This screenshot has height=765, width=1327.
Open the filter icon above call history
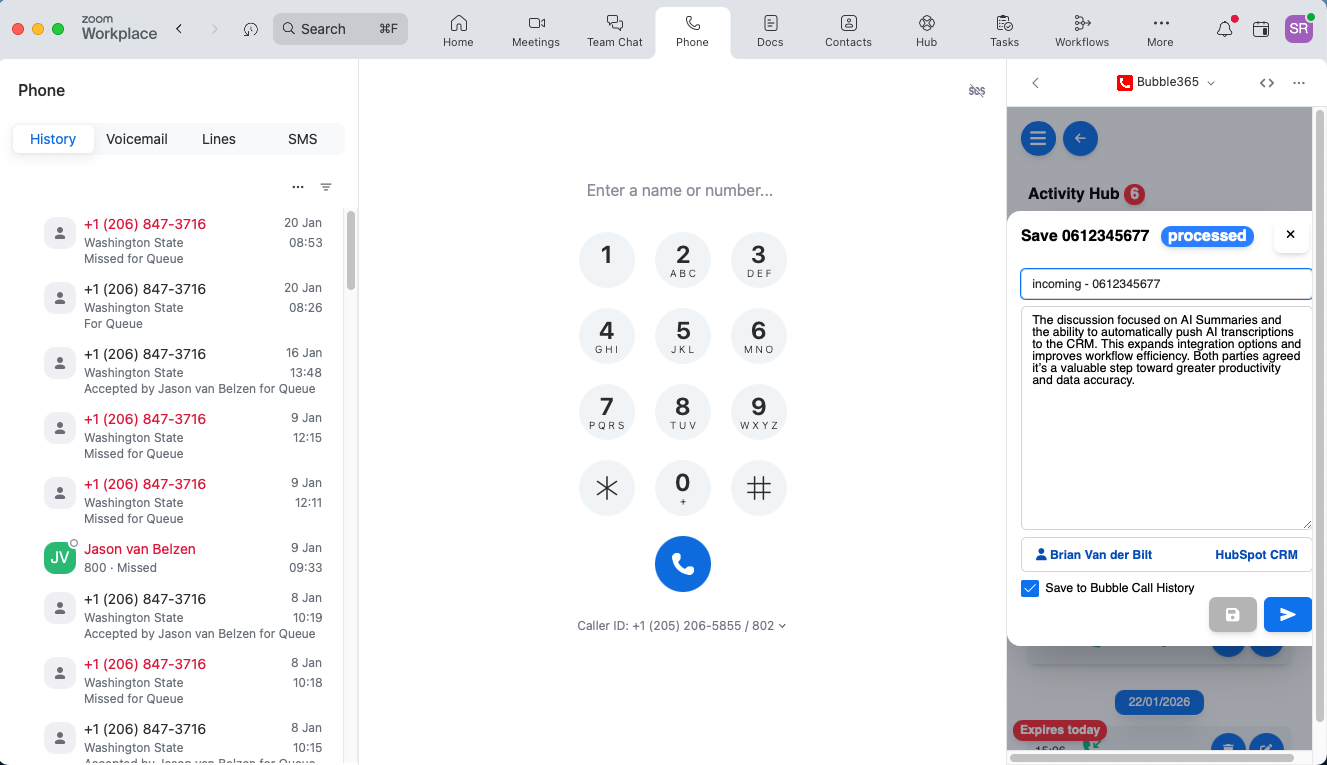[326, 187]
